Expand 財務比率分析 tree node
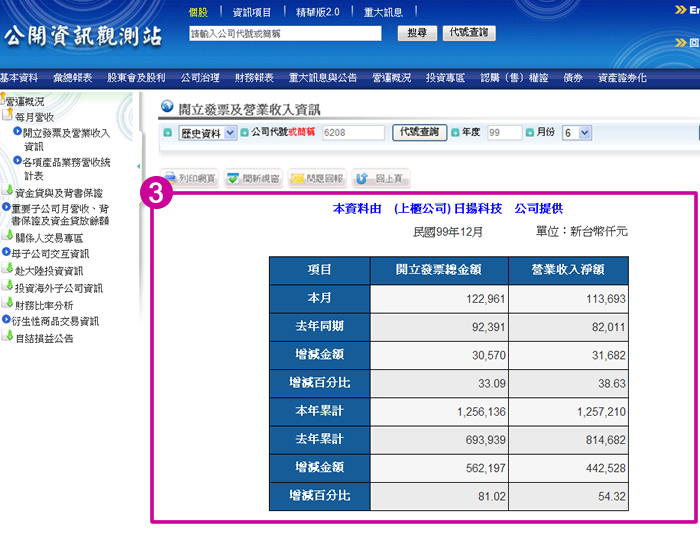The width and height of the screenshot is (700, 547). pos(43,304)
